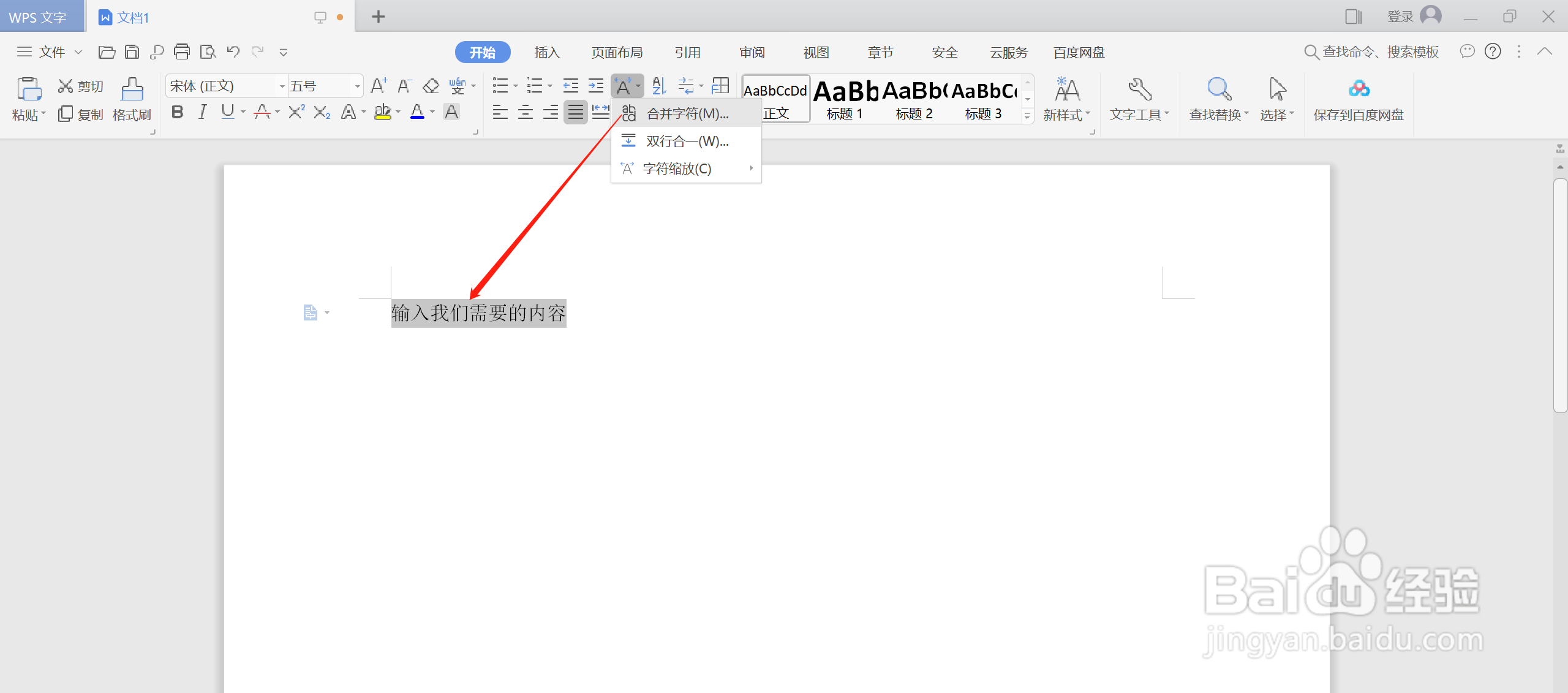
Task: Click the font color A swatch
Action: 417,112
